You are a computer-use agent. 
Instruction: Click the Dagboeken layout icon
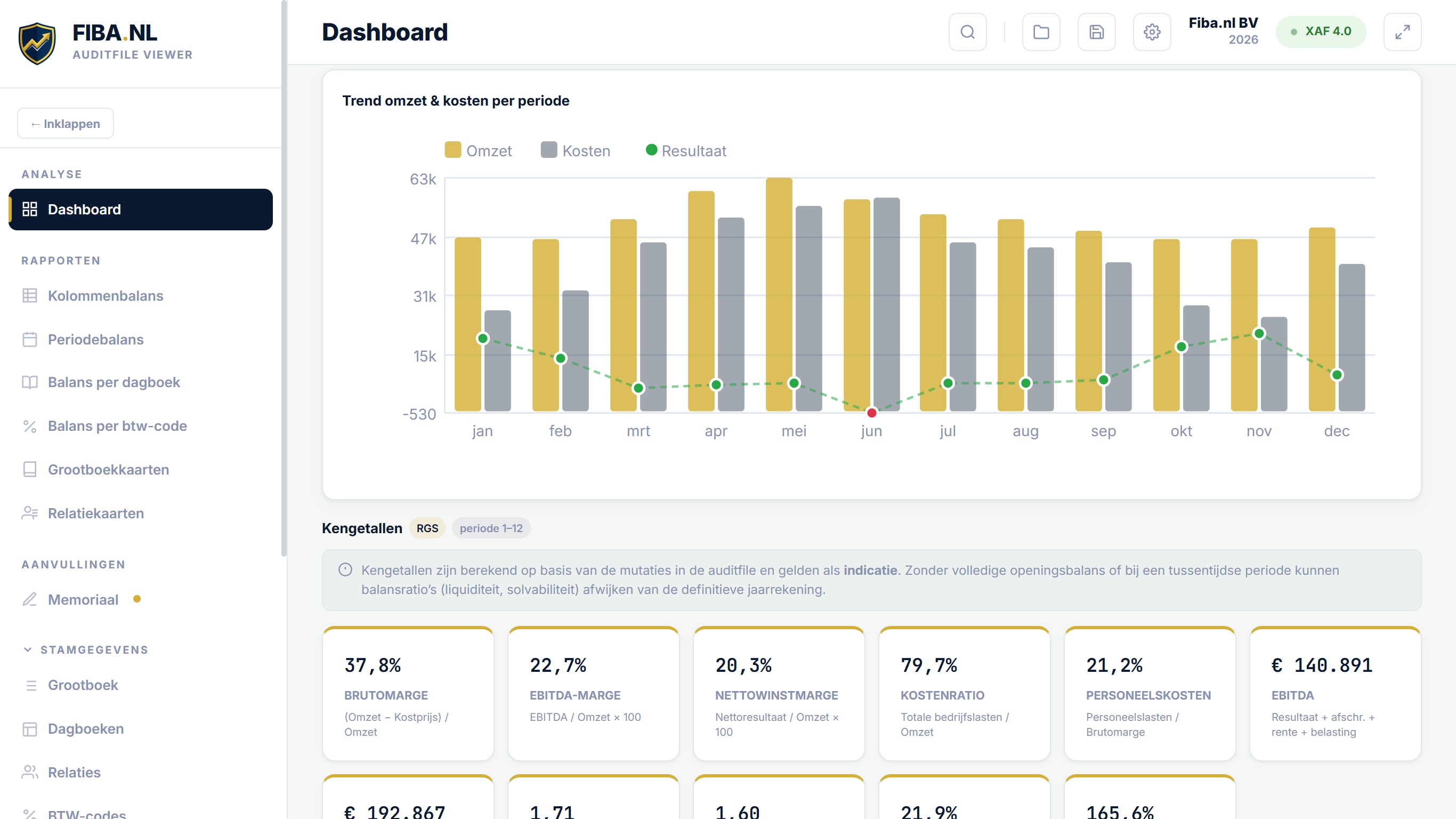pos(30,728)
